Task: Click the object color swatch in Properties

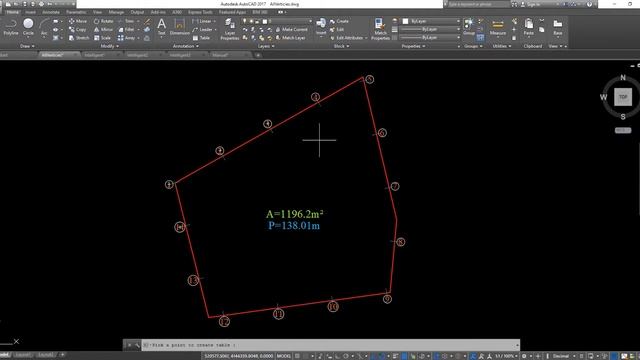Action: coord(405,21)
